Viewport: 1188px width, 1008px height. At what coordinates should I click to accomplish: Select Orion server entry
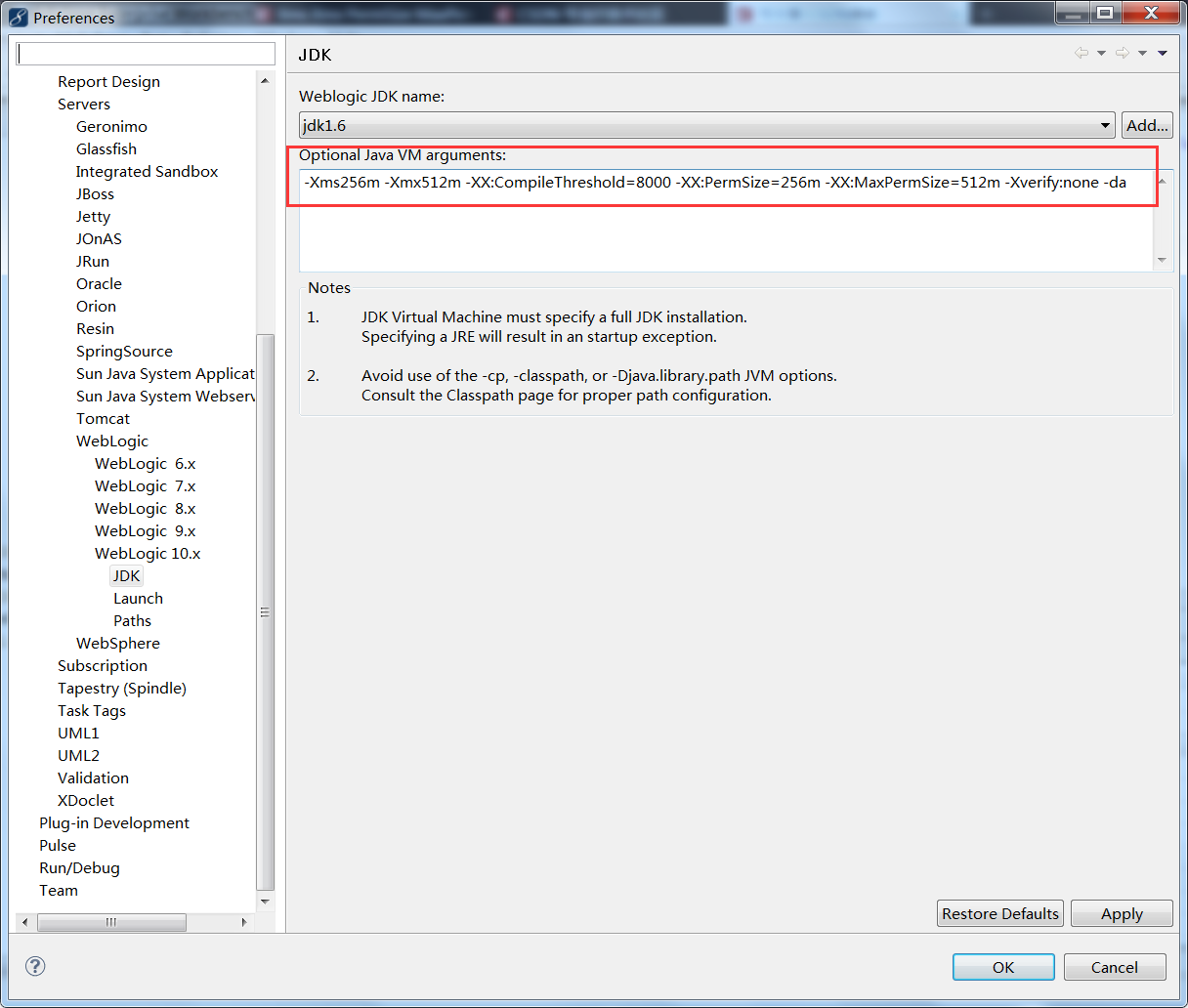[x=96, y=307]
